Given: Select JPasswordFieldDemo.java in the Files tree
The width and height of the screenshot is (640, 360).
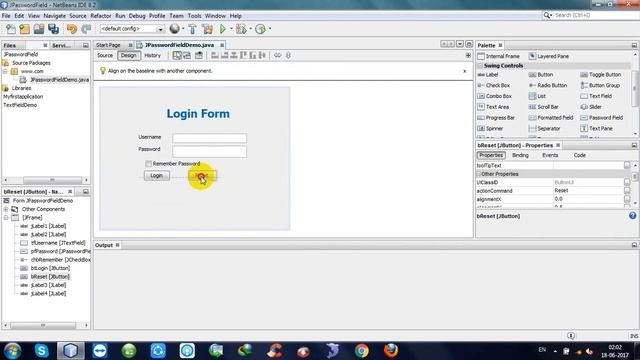Looking at the screenshot, I should [x=60, y=80].
